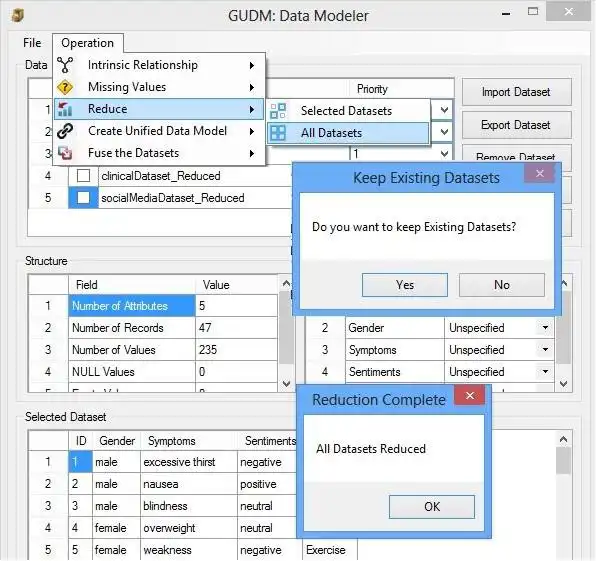Click No in Keep Existing Datasets dialog
This screenshot has width=596, height=561.
502,285
